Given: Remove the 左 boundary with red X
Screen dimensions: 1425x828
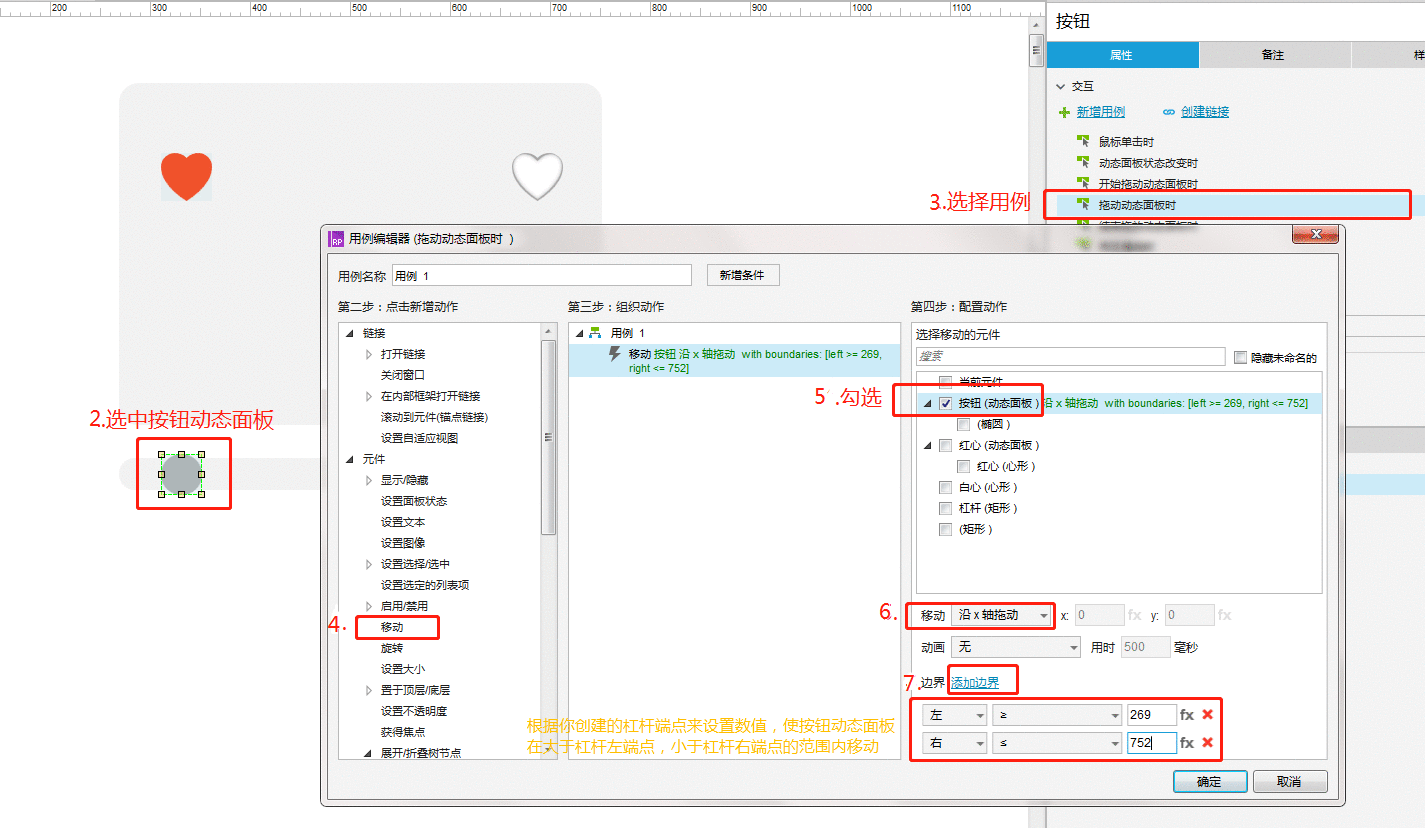Looking at the screenshot, I should [x=1207, y=715].
